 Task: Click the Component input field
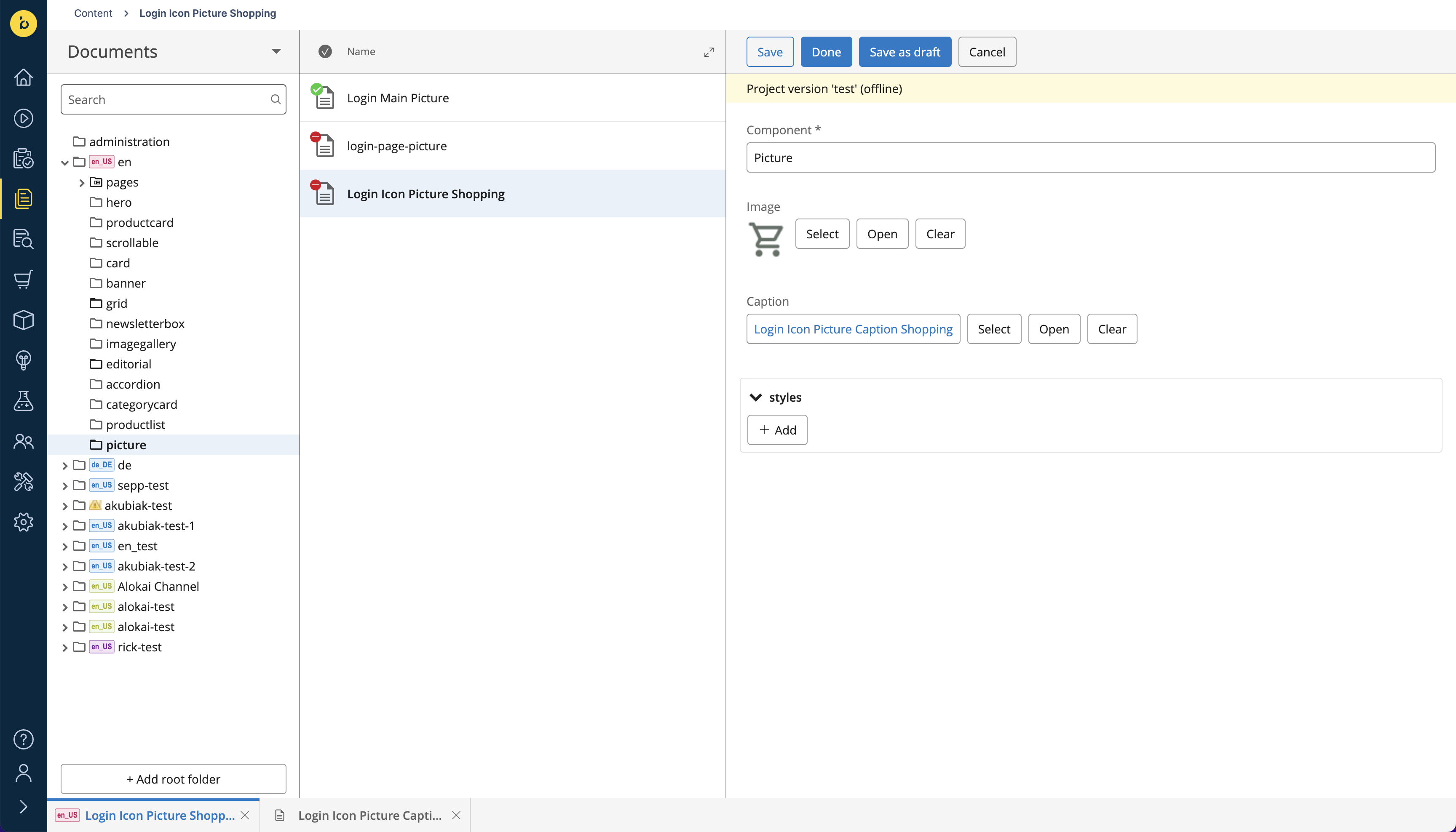(1091, 158)
